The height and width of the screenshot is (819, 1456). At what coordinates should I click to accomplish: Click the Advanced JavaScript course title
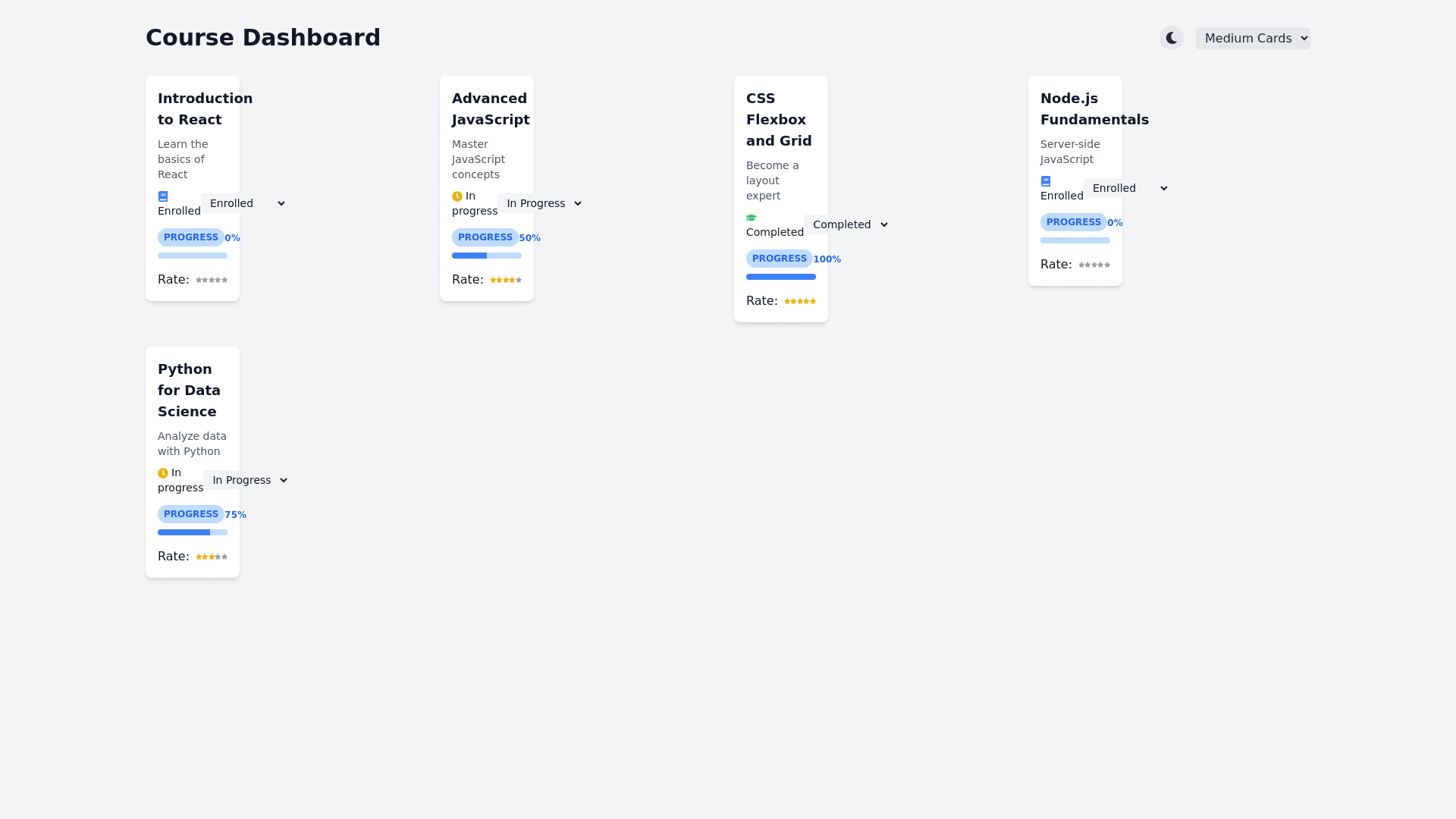point(490,109)
